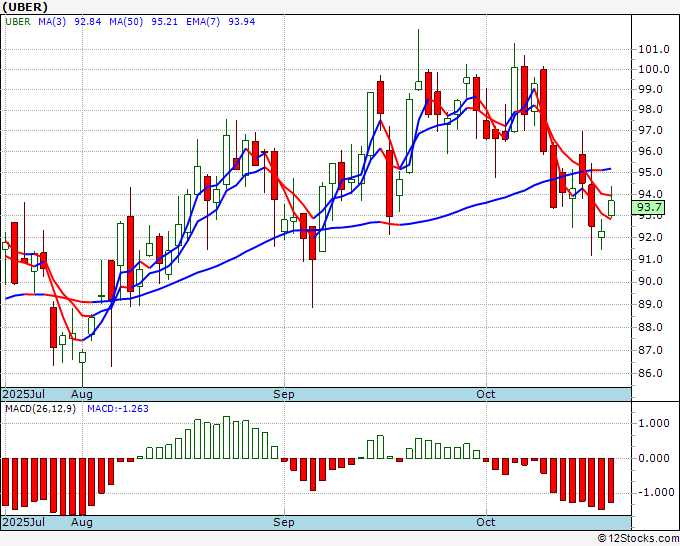Click the 94.0 price axis label
The image size is (680, 546).
tap(650, 194)
